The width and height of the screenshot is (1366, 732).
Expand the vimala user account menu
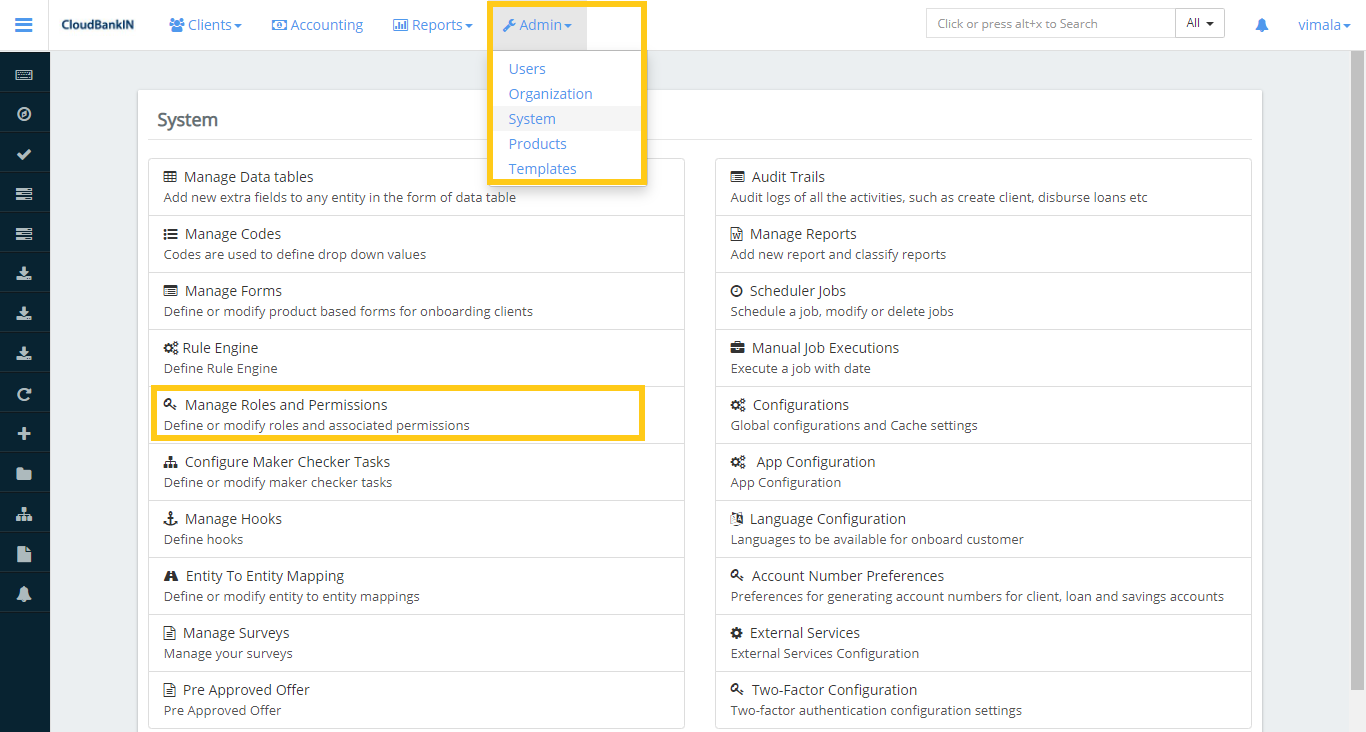coord(1323,24)
